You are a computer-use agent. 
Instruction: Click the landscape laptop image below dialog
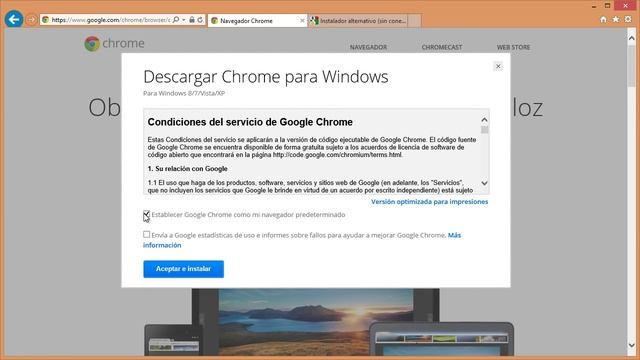pos(316,322)
